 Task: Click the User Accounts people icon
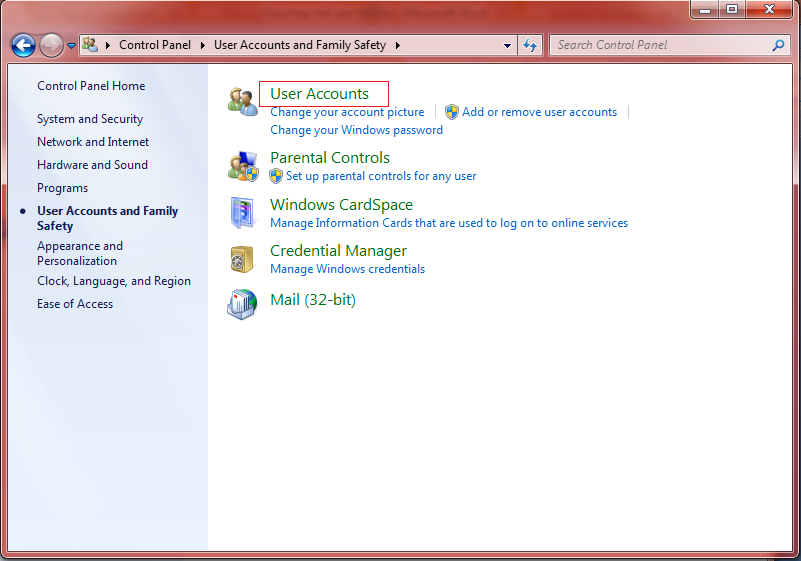coord(243,101)
